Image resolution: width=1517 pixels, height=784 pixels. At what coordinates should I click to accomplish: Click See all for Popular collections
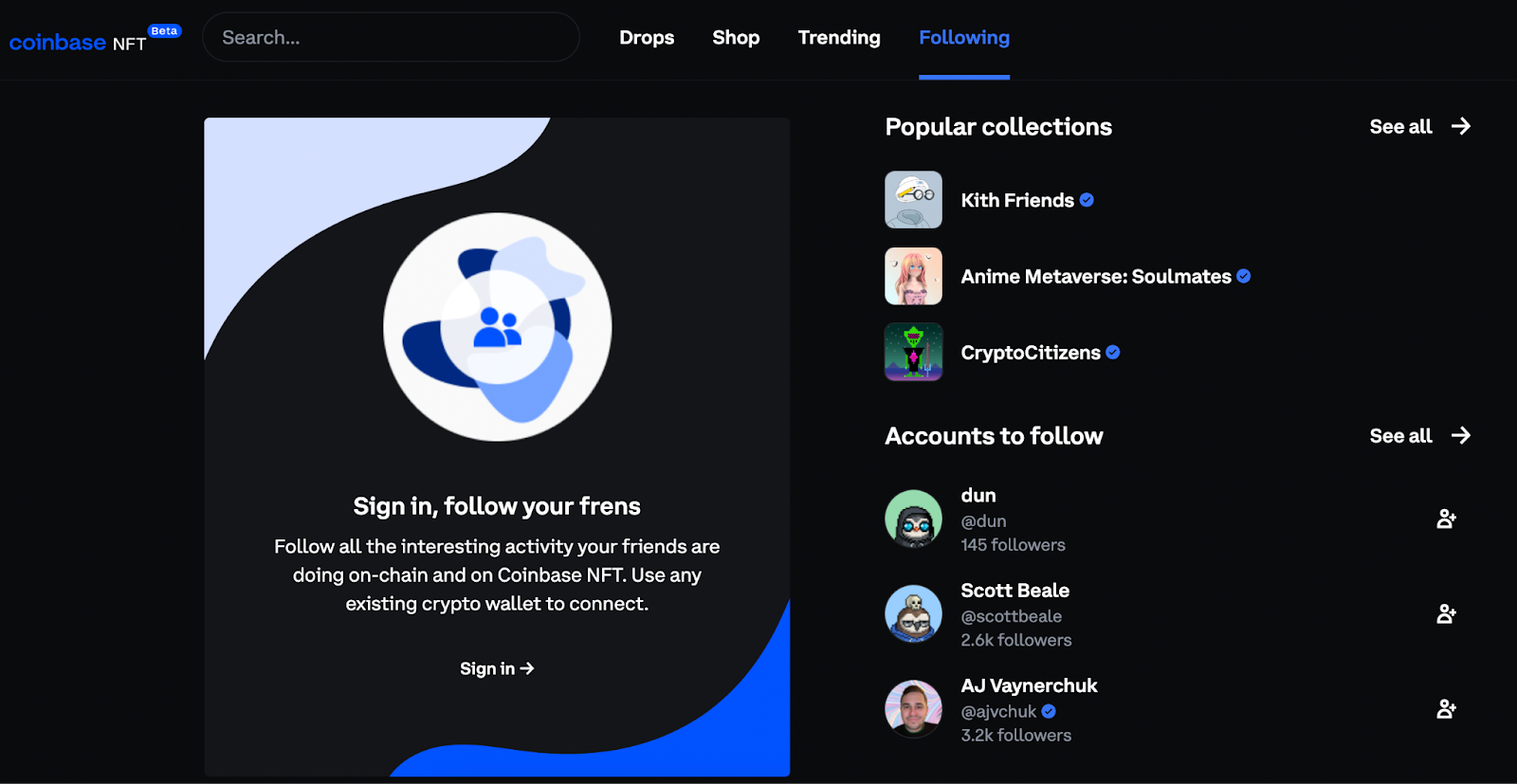coord(1400,127)
